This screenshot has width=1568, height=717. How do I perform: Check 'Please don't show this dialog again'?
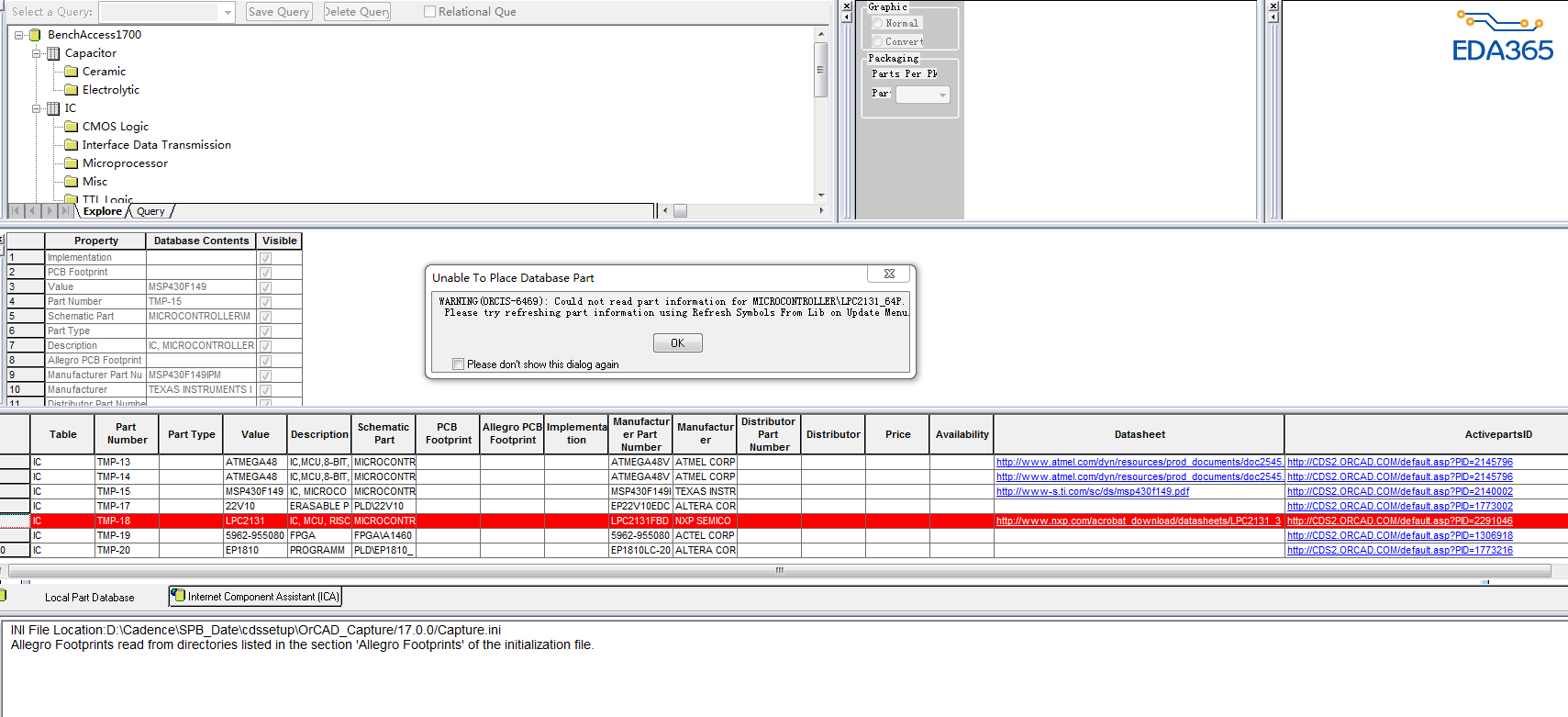(x=458, y=364)
